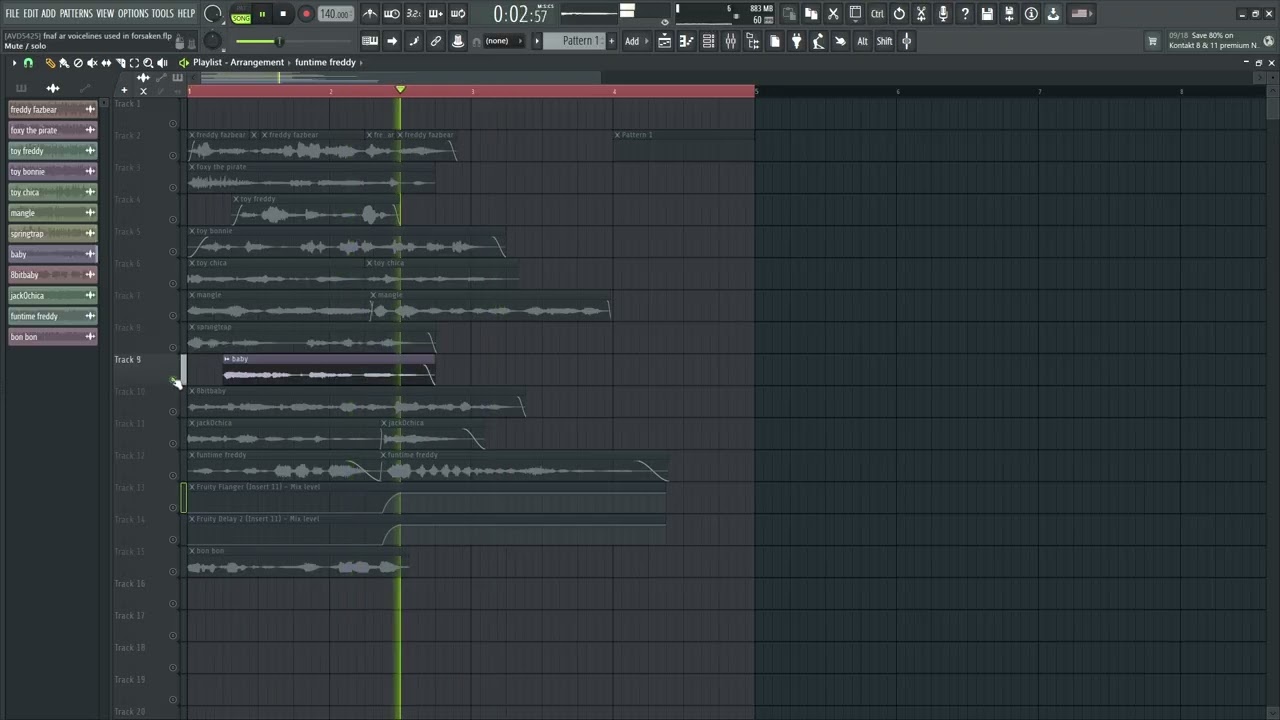The image size is (1280, 720).
Task: Click the Cut scissors icon in top toolbar
Action: (x=833, y=14)
